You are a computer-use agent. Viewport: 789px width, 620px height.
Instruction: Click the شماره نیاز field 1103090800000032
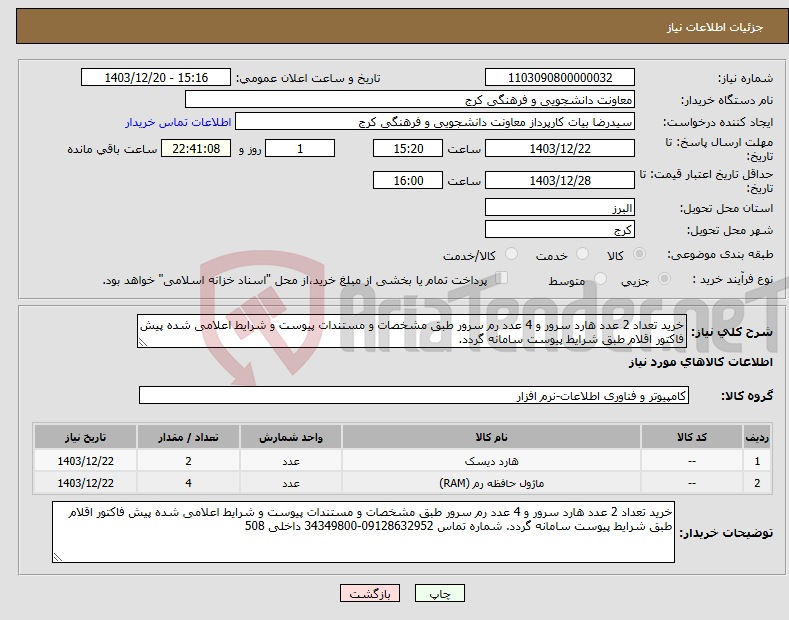click(x=560, y=78)
